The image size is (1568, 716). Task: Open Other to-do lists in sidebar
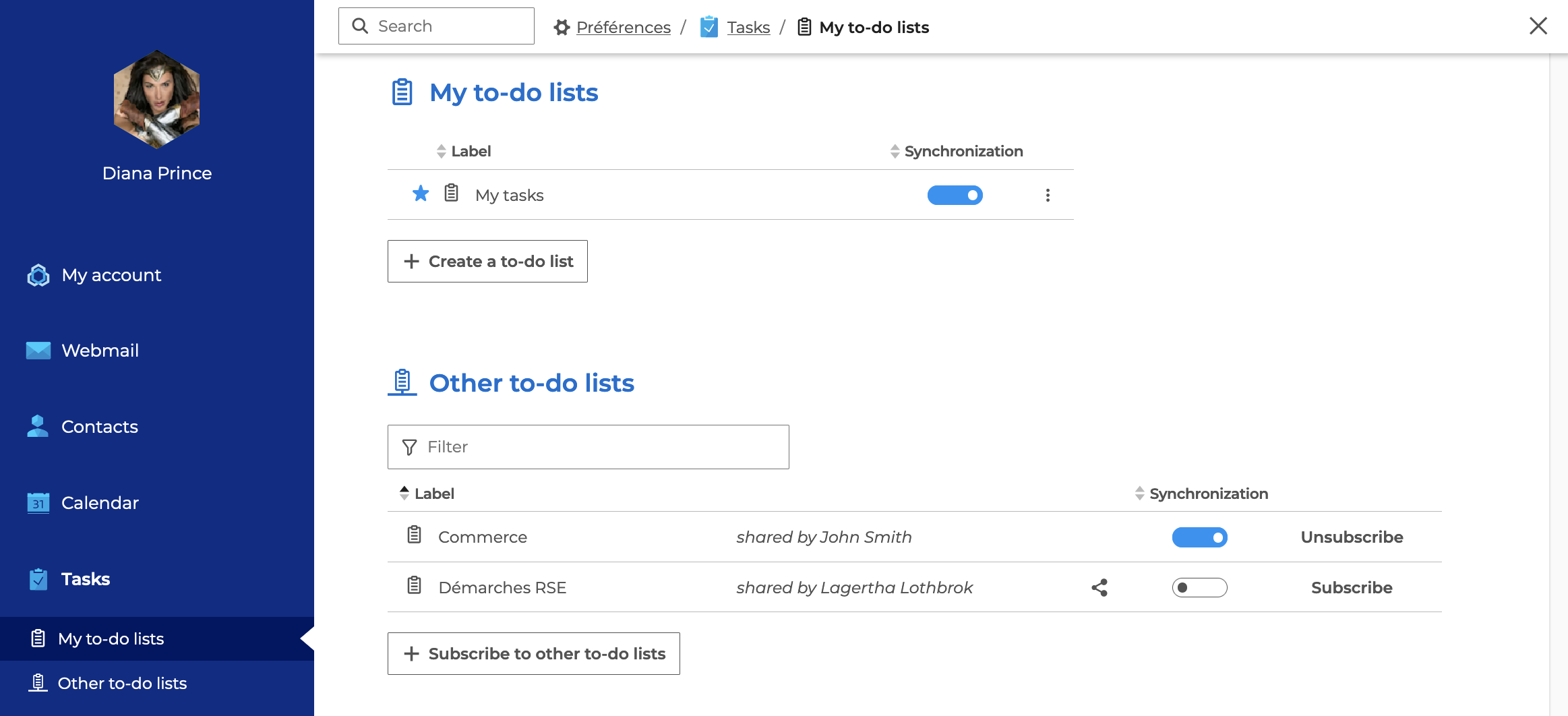122,684
